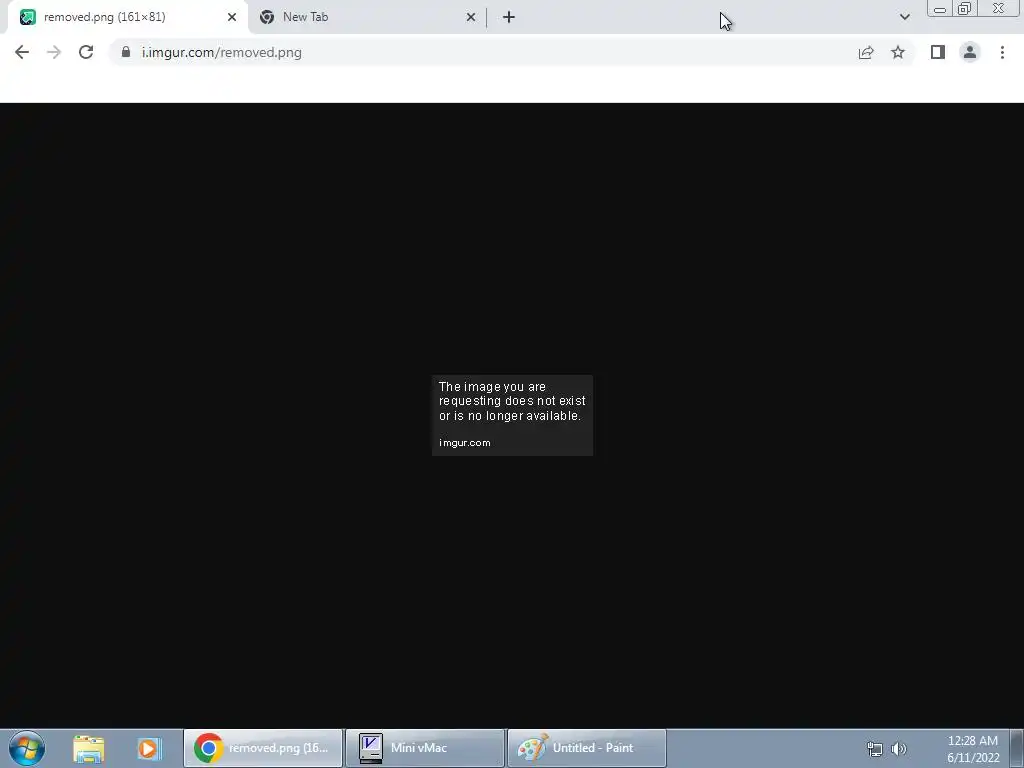Click the Show desktop strip

pyautogui.click(x=1016, y=748)
